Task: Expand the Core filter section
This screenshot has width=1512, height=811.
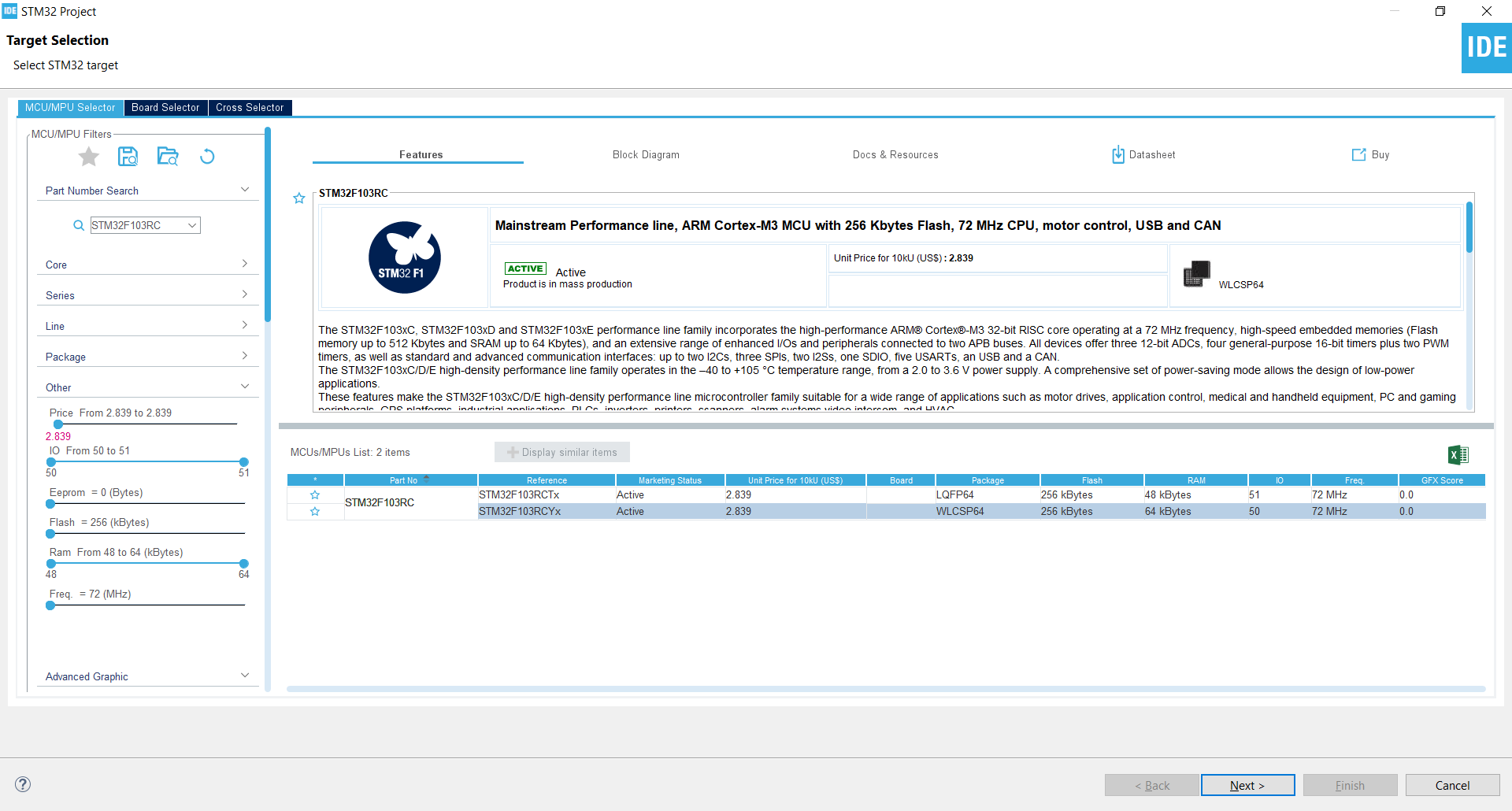Action: tap(146, 265)
